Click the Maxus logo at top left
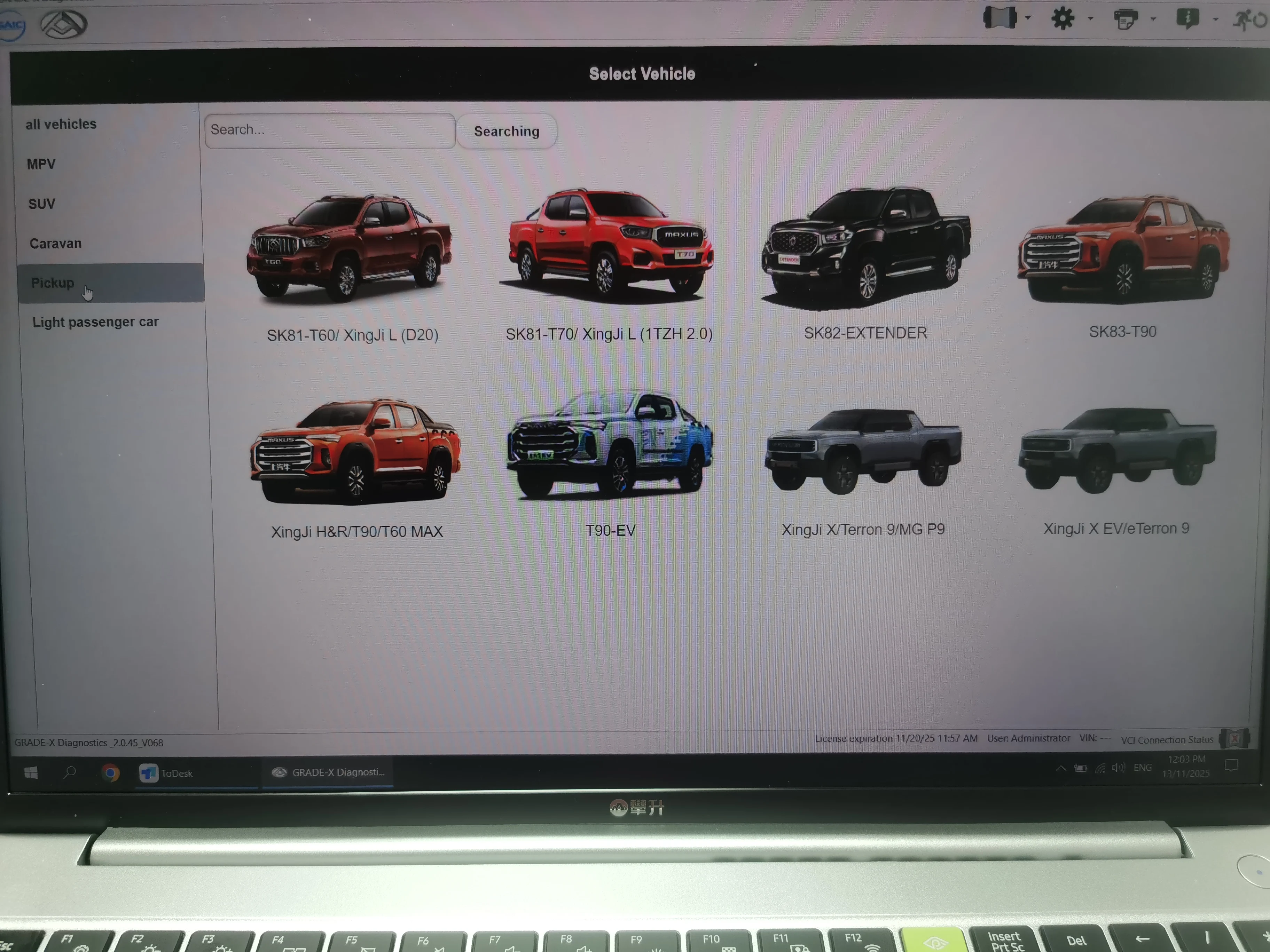 (64, 24)
